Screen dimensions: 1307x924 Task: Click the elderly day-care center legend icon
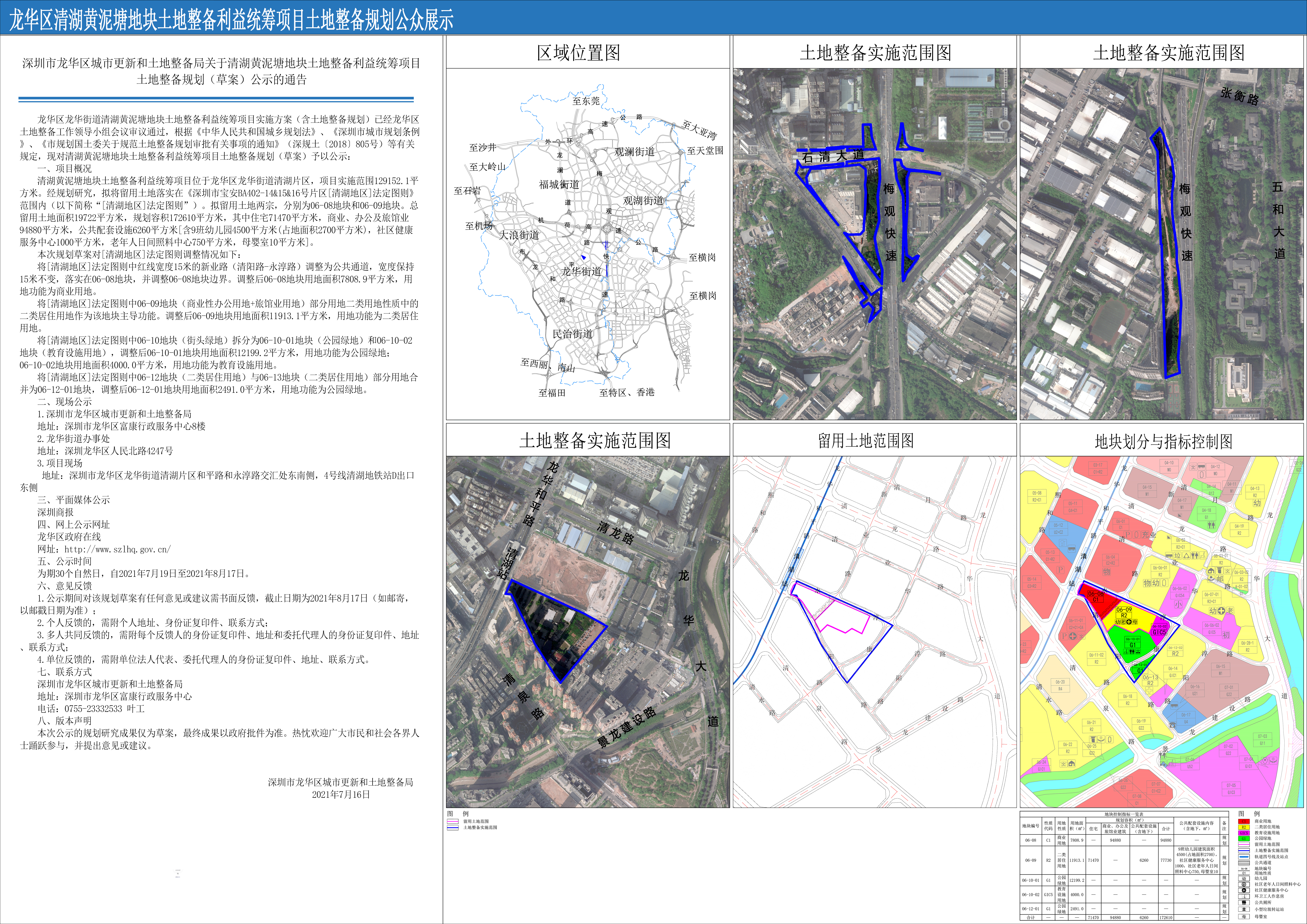(1244, 884)
